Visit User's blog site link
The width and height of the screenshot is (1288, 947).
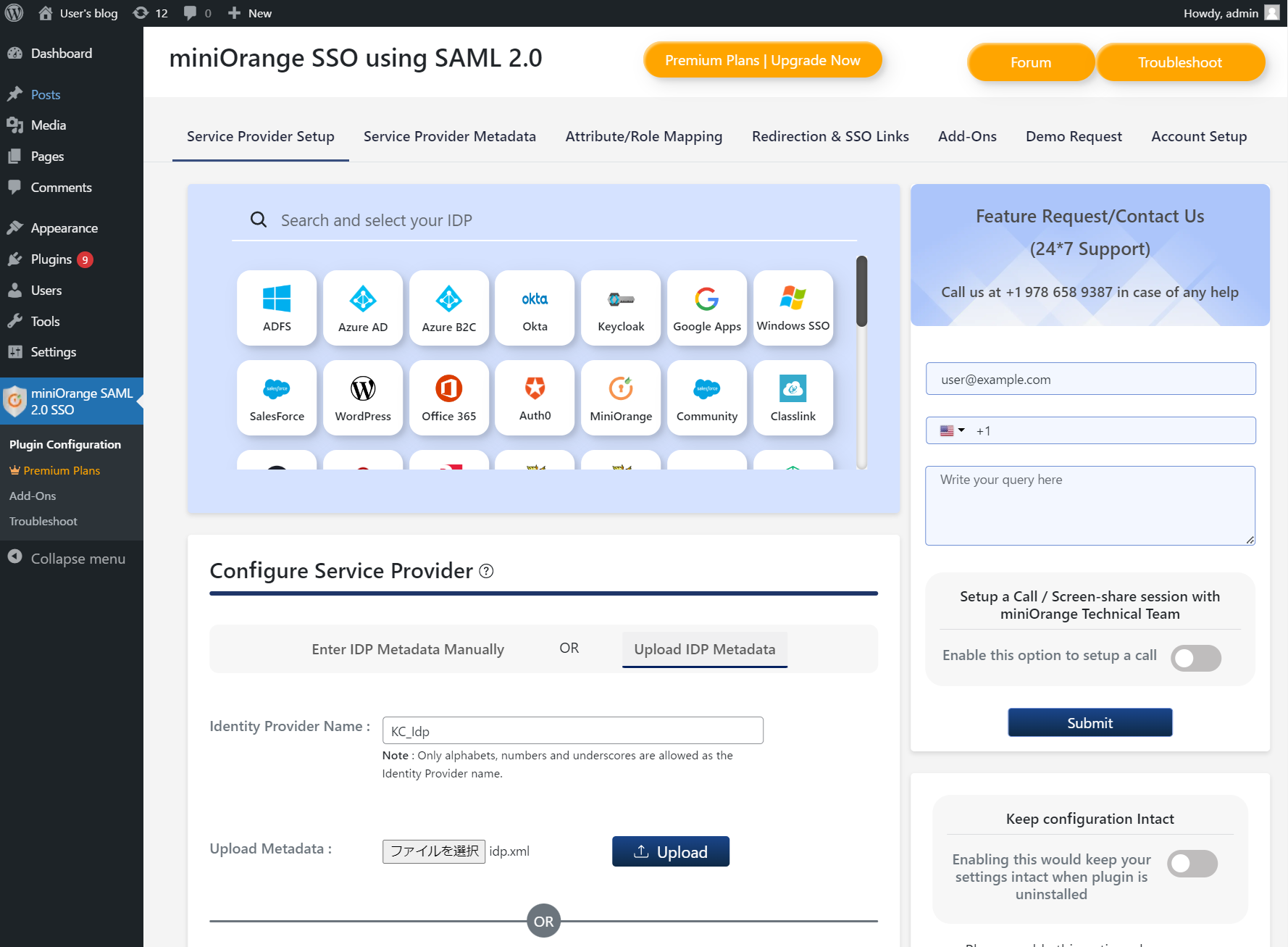point(78,13)
